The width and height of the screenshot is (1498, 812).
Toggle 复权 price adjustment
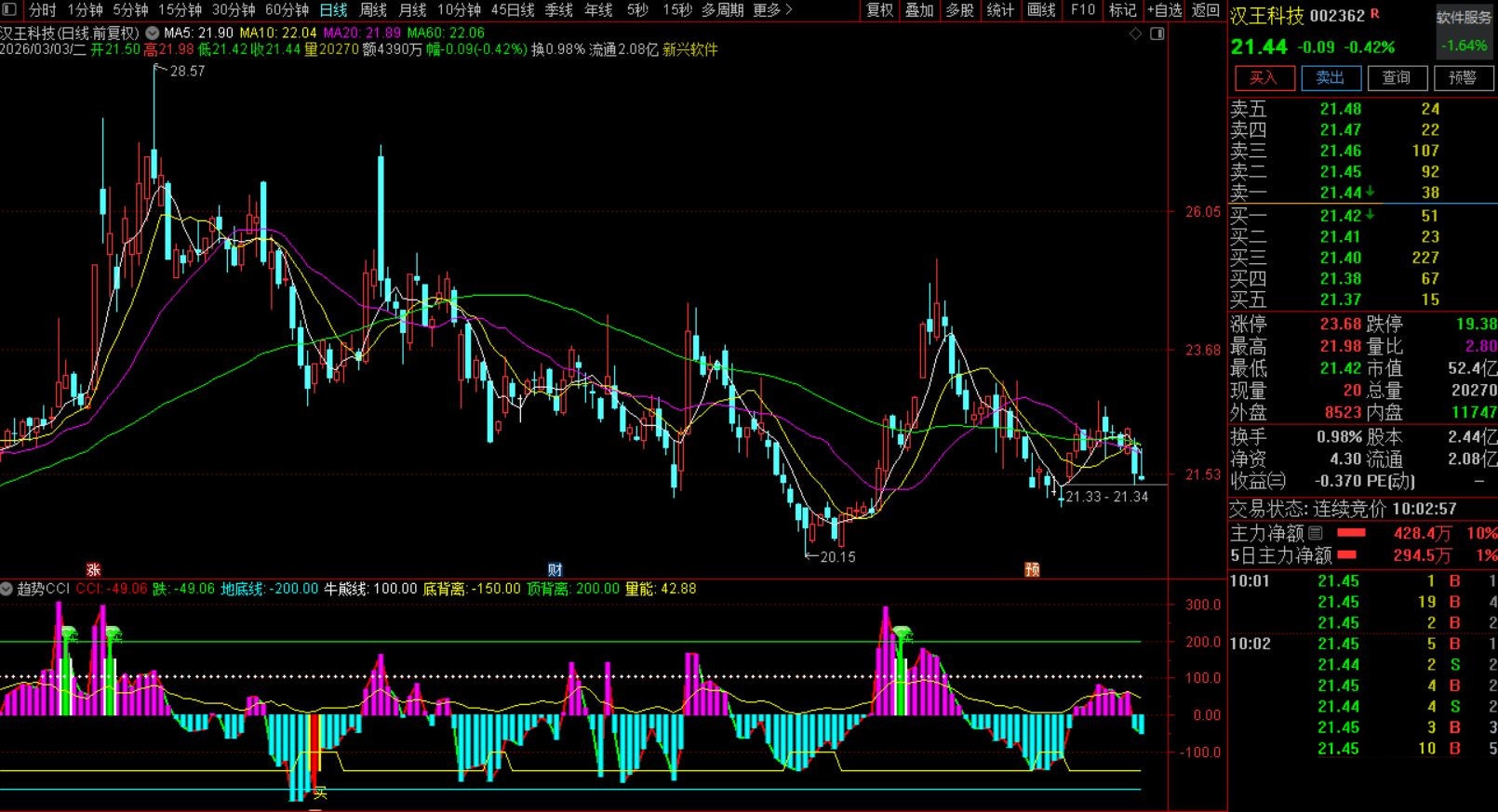[879, 10]
